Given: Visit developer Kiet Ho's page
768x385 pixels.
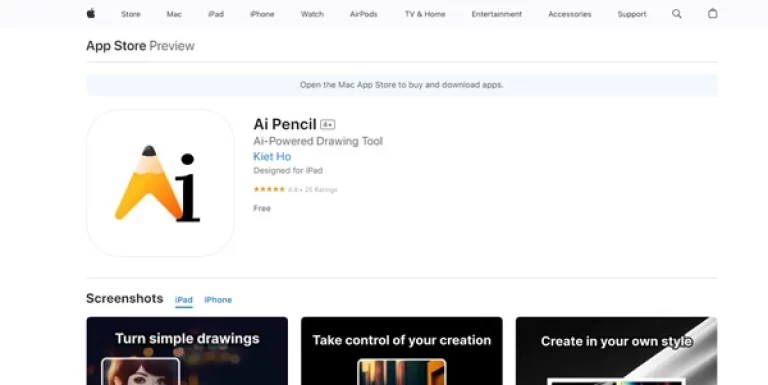Looking at the screenshot, I should point(272,156).
